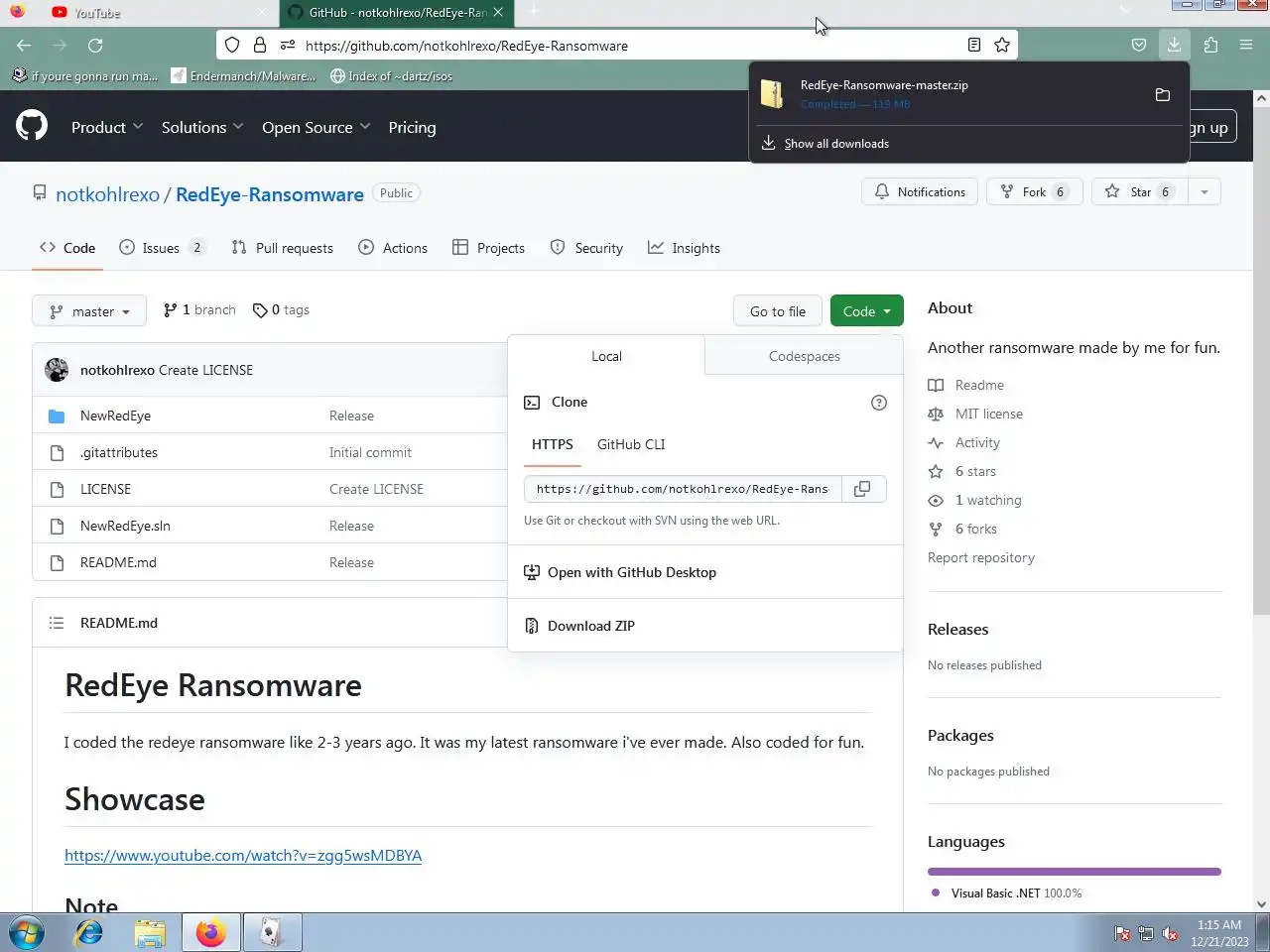The height and width of the screenshot is (952, 1270).
Task: Open the master branch dropdown
Action: point(89,310)
